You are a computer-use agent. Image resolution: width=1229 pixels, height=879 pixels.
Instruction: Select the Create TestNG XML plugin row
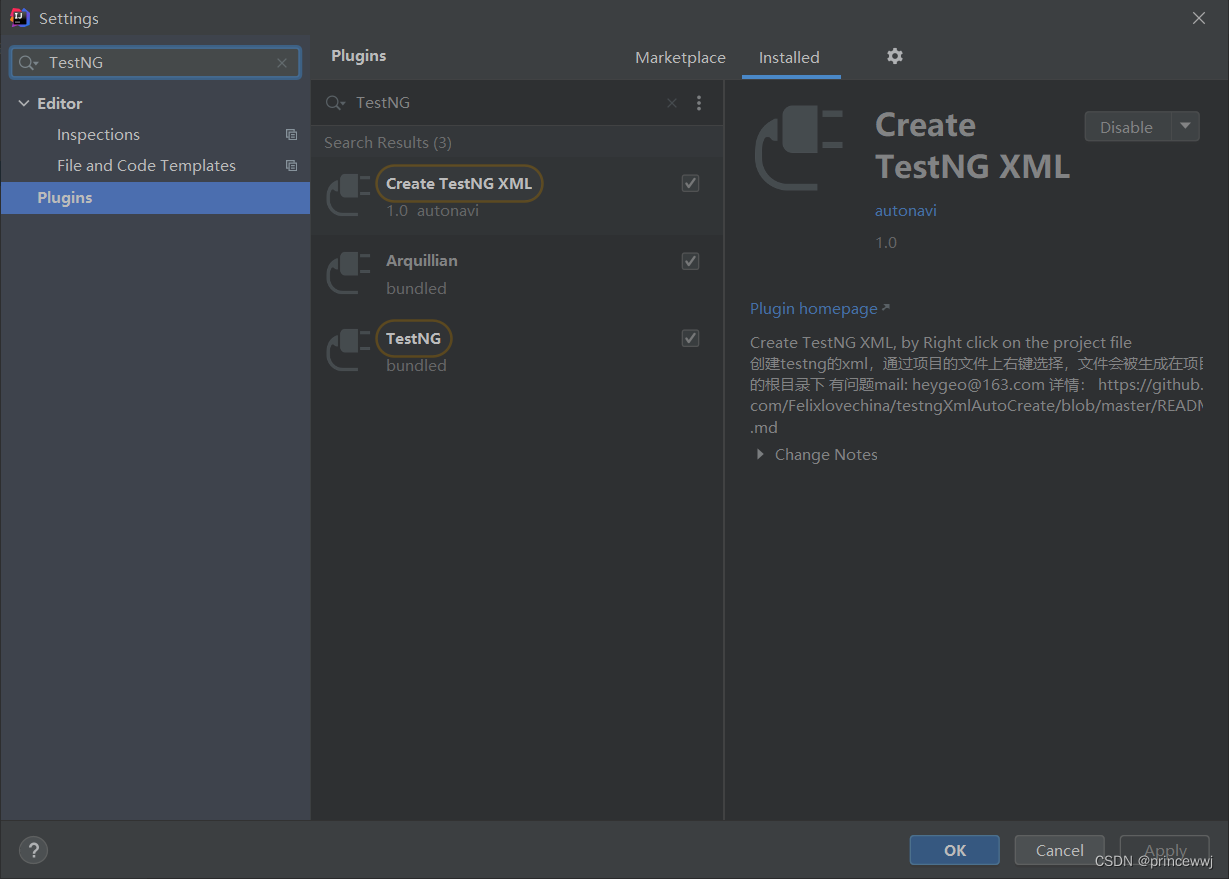tap(517, 196)
